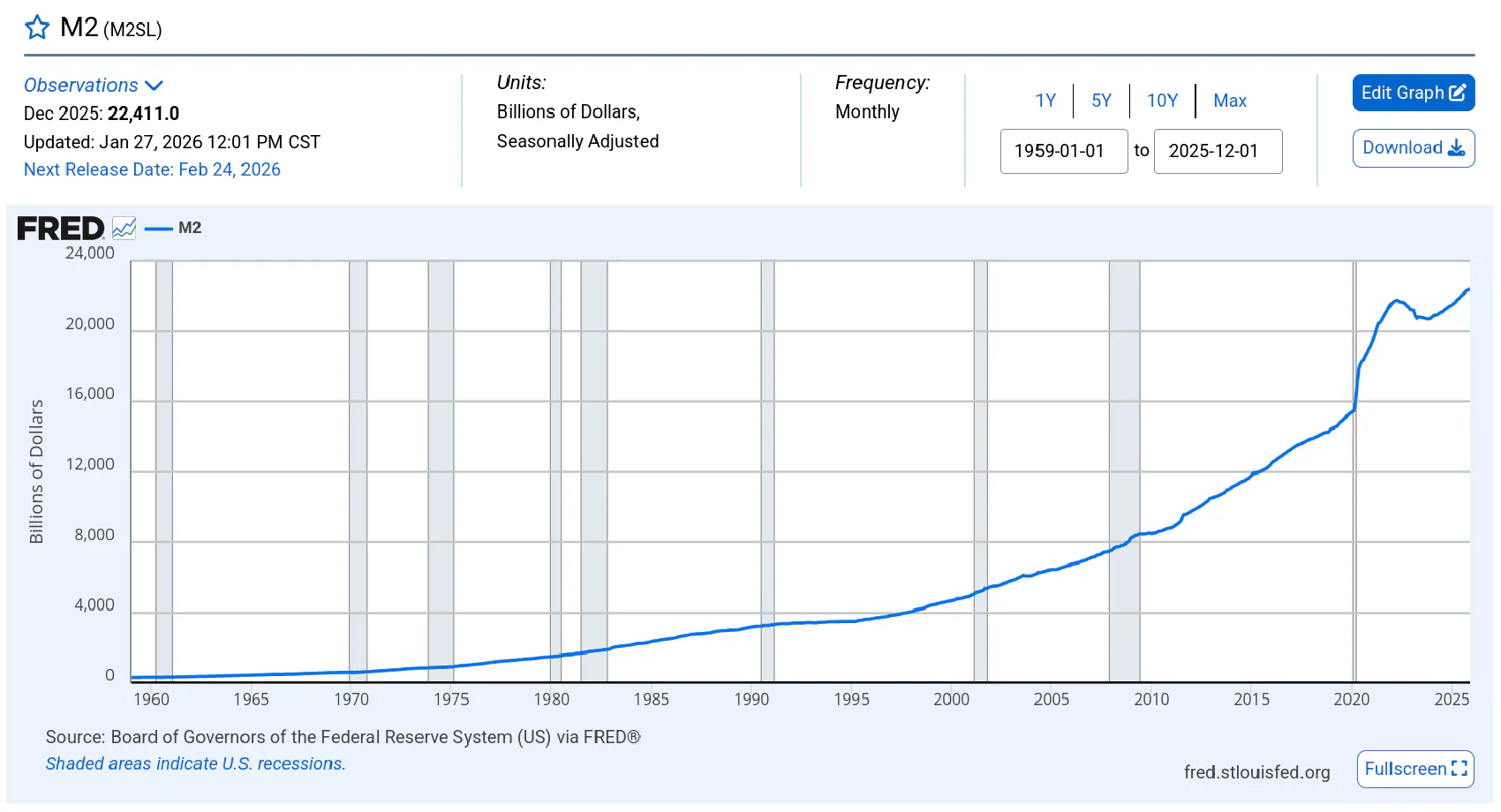
Task: Click the start date field 1959-01-01
Action: pyautogui.click(x=1063, y=151)
